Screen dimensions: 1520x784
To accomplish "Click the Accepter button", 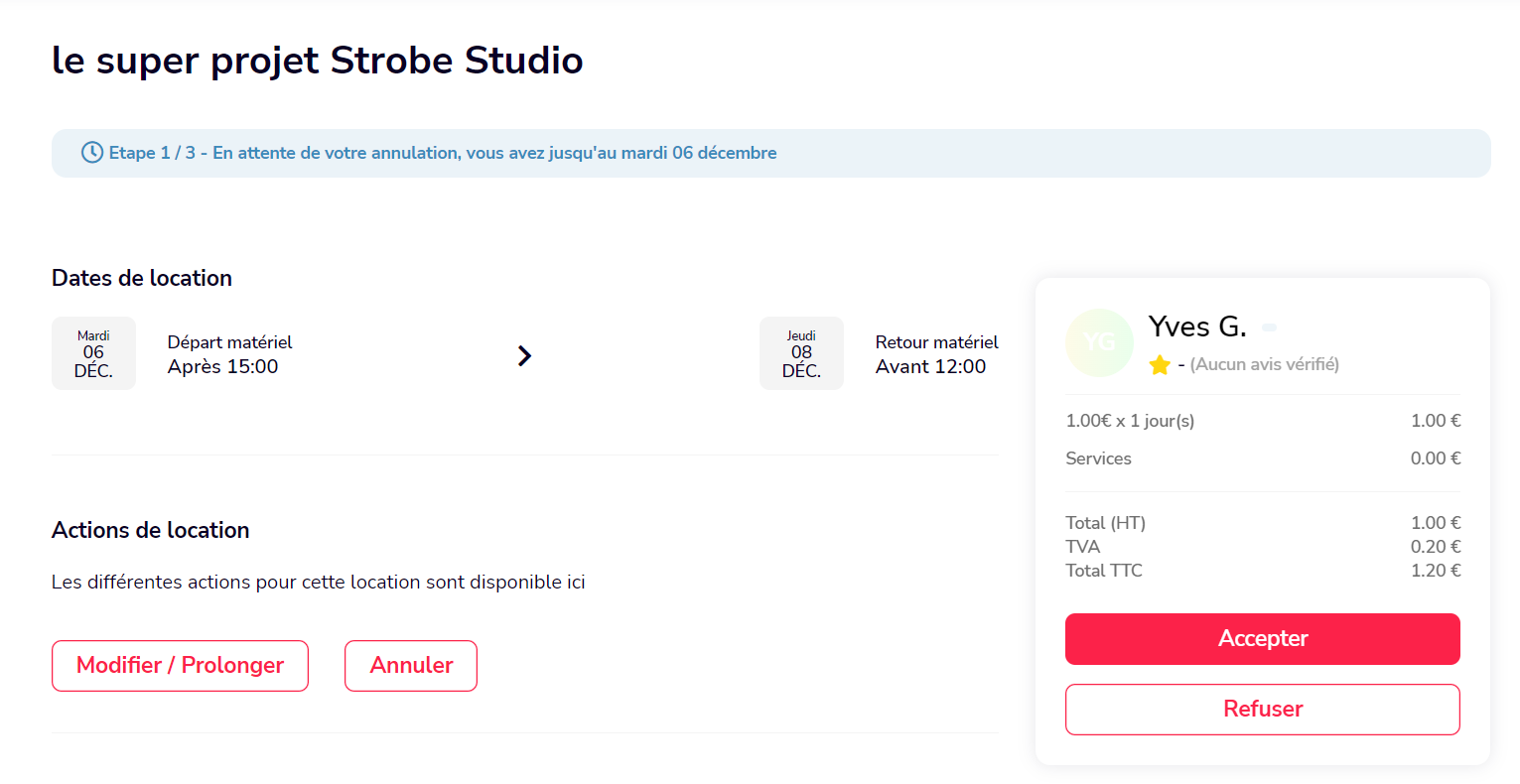I will click(x=1263, y=639).
